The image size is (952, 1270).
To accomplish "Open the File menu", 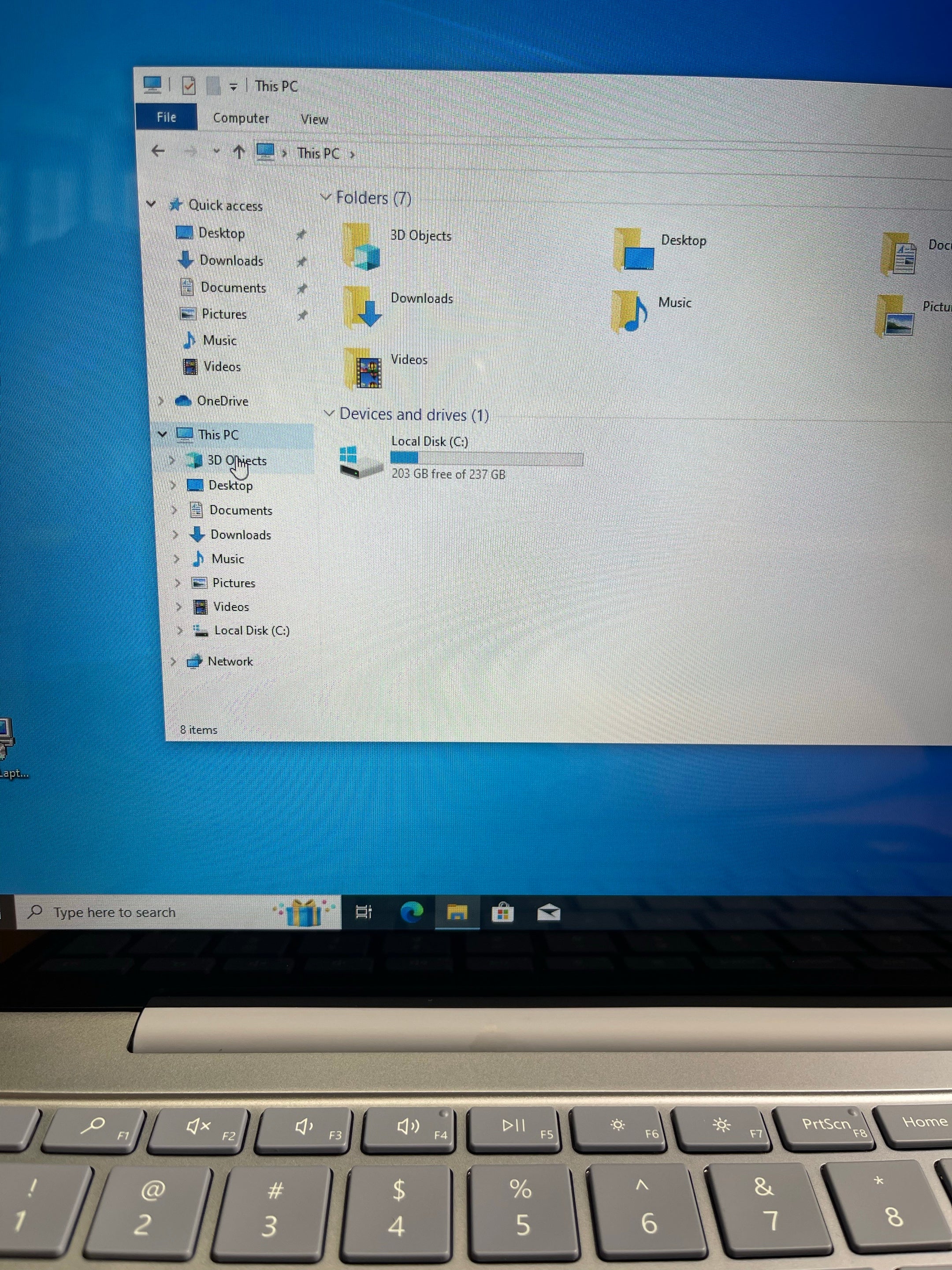I will (167, 117).
